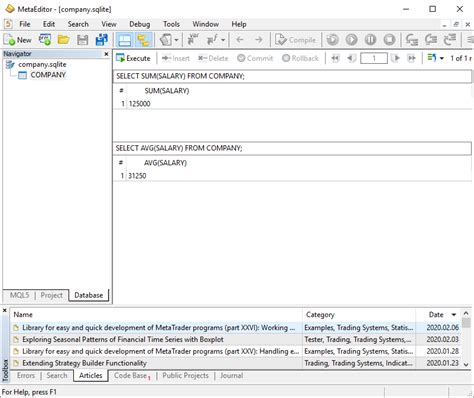Click the Rollback button
The image size is (474, 398).
pos(300,58)
